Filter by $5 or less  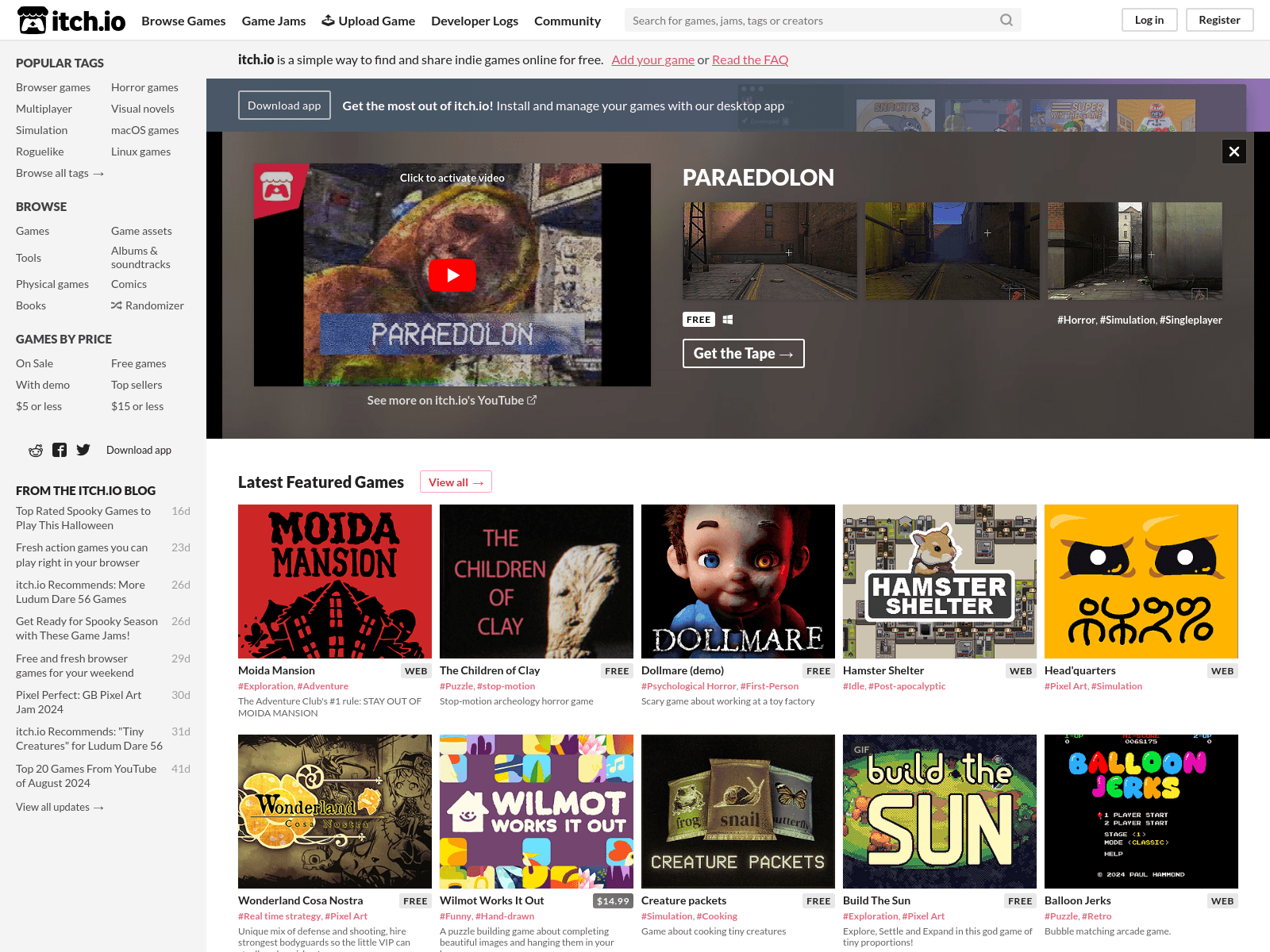[x=39, y=406]
